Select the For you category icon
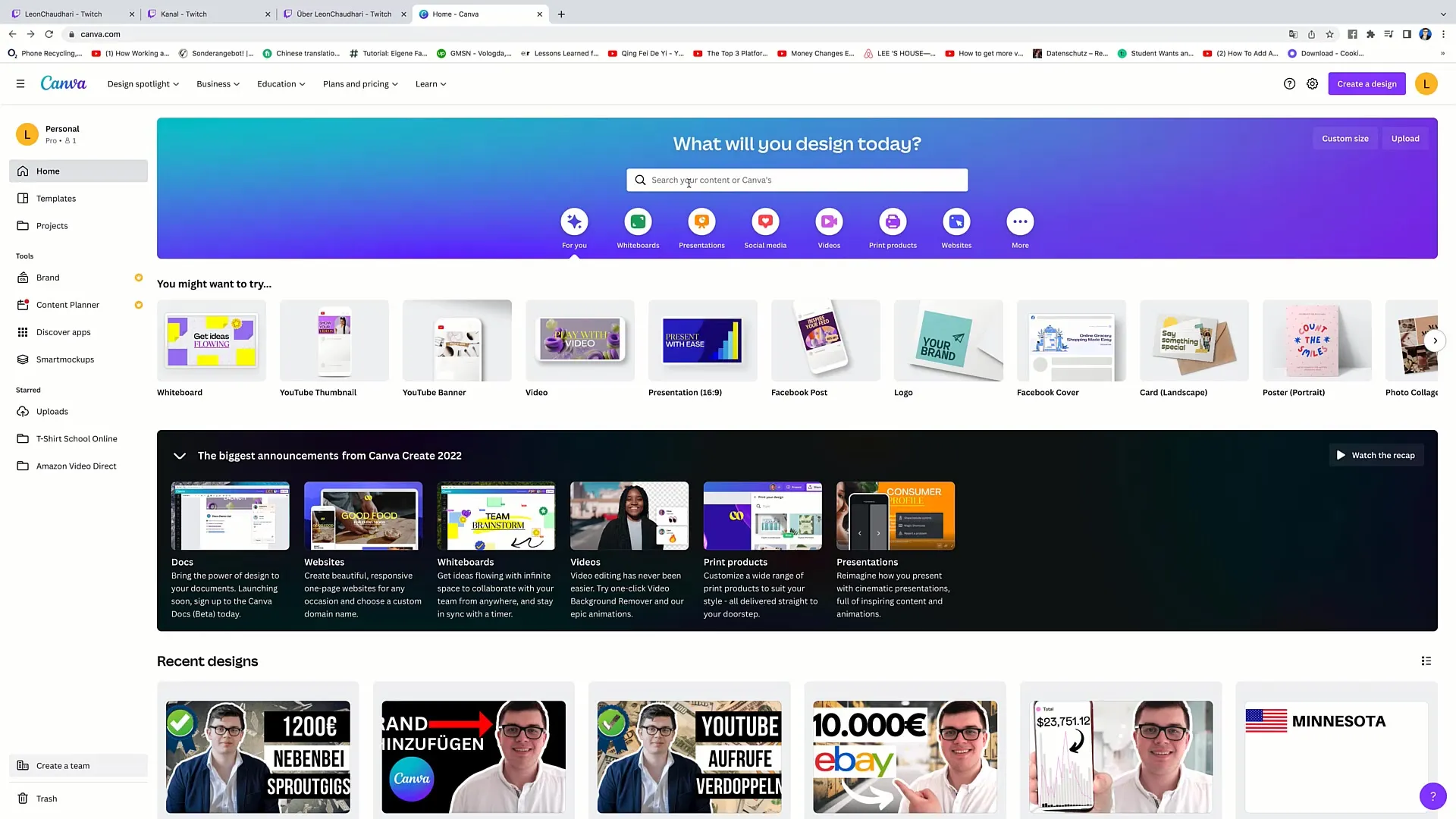This screenshot has height=819, width=1456. coord(574,221)
